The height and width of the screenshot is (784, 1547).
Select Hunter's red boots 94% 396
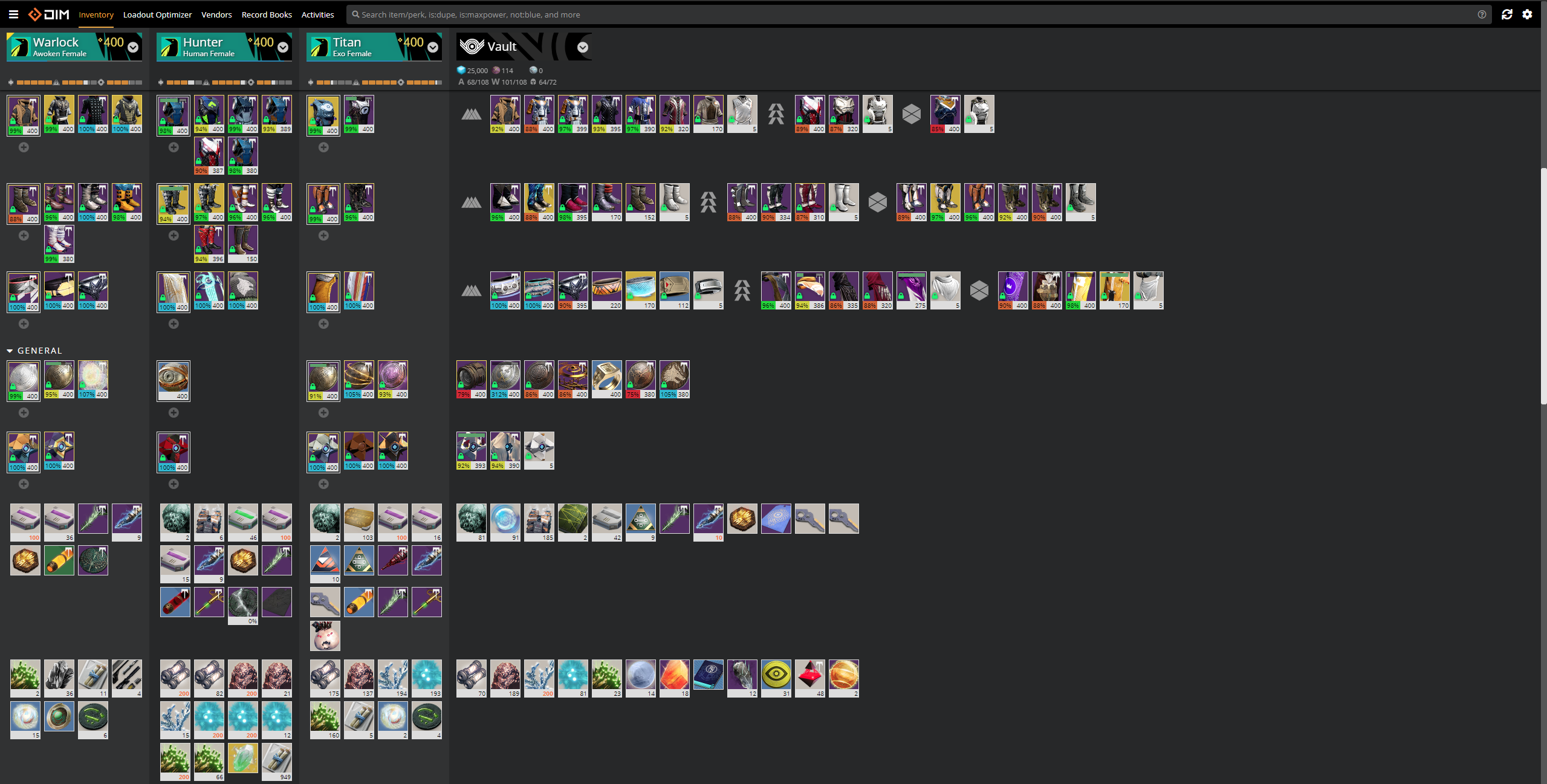[209, 244]
